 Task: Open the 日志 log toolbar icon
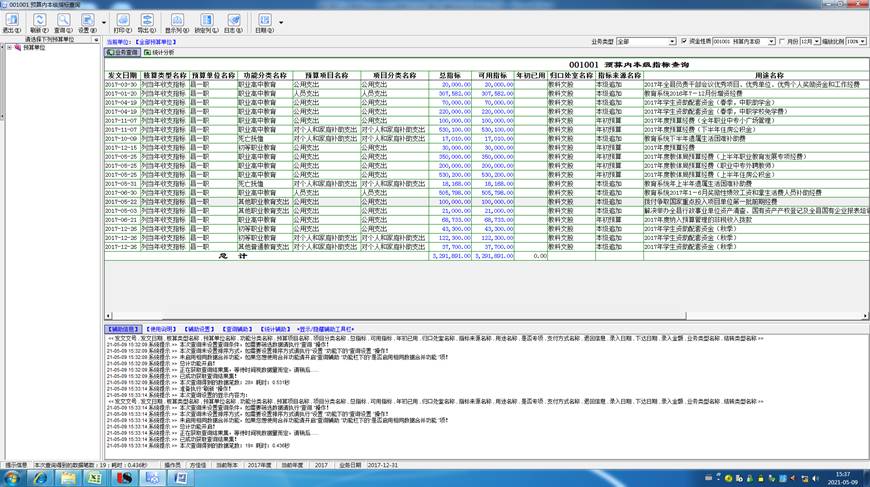[234, 23]
